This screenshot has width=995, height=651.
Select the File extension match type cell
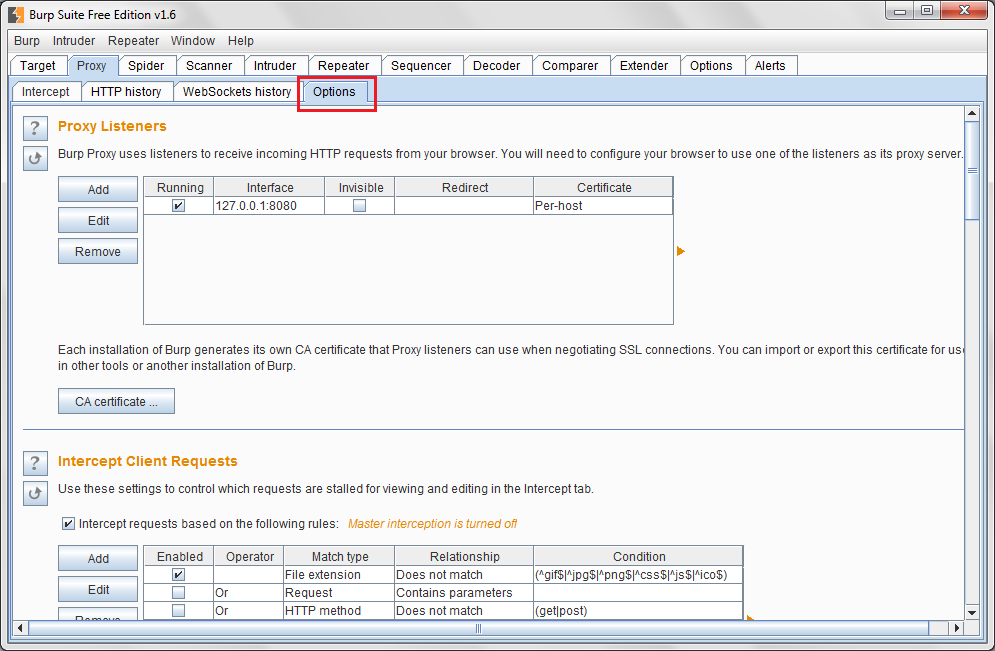click(339, 575)
